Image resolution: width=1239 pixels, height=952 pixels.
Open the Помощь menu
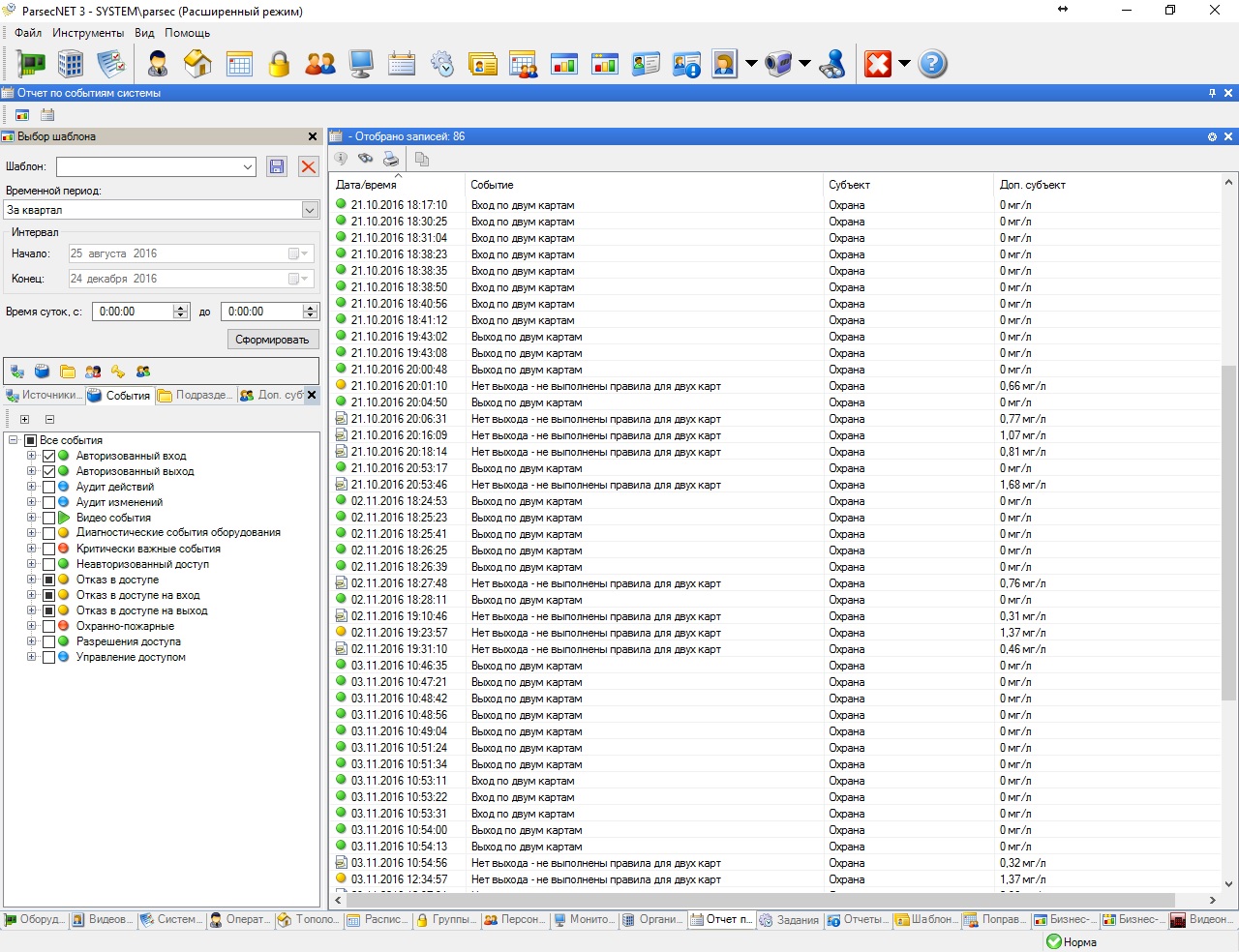(x=187, y=33)
